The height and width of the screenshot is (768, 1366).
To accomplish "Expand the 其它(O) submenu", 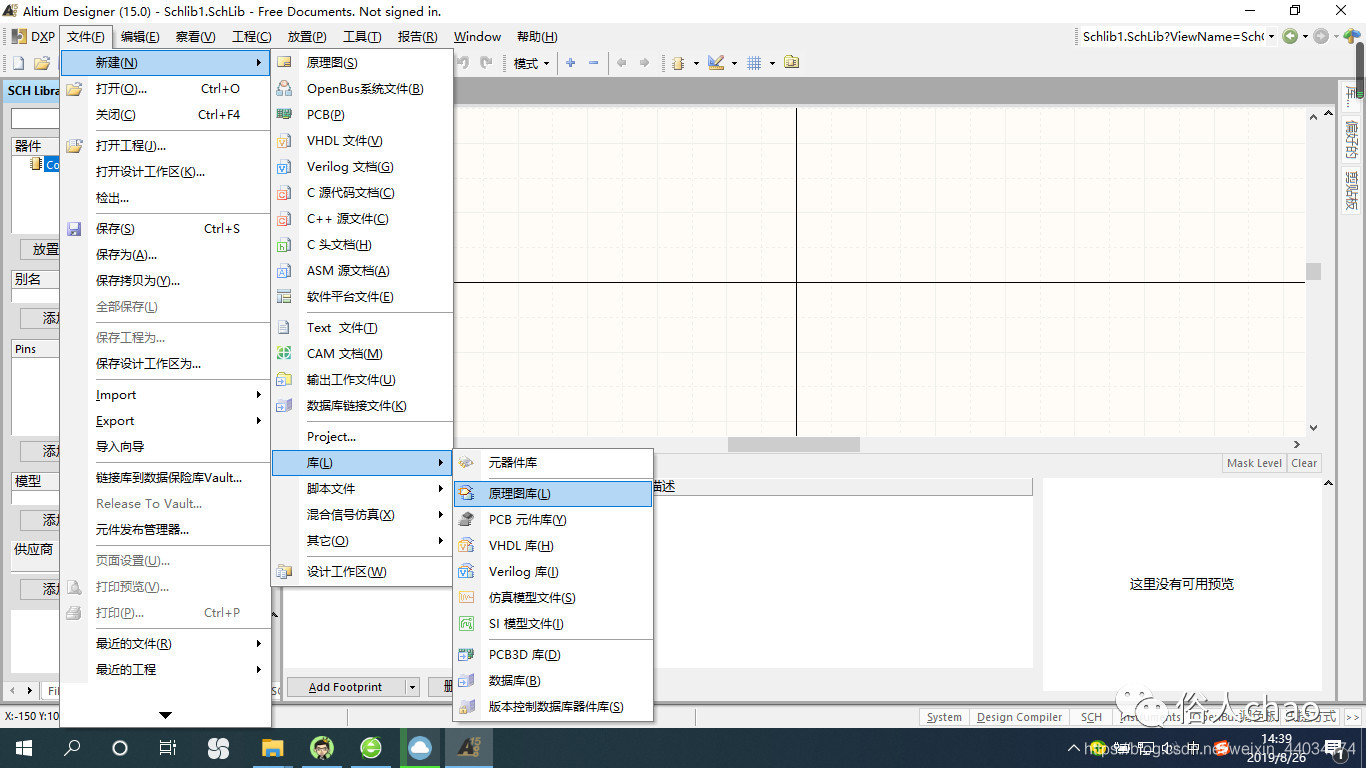I will coord(362,541).
